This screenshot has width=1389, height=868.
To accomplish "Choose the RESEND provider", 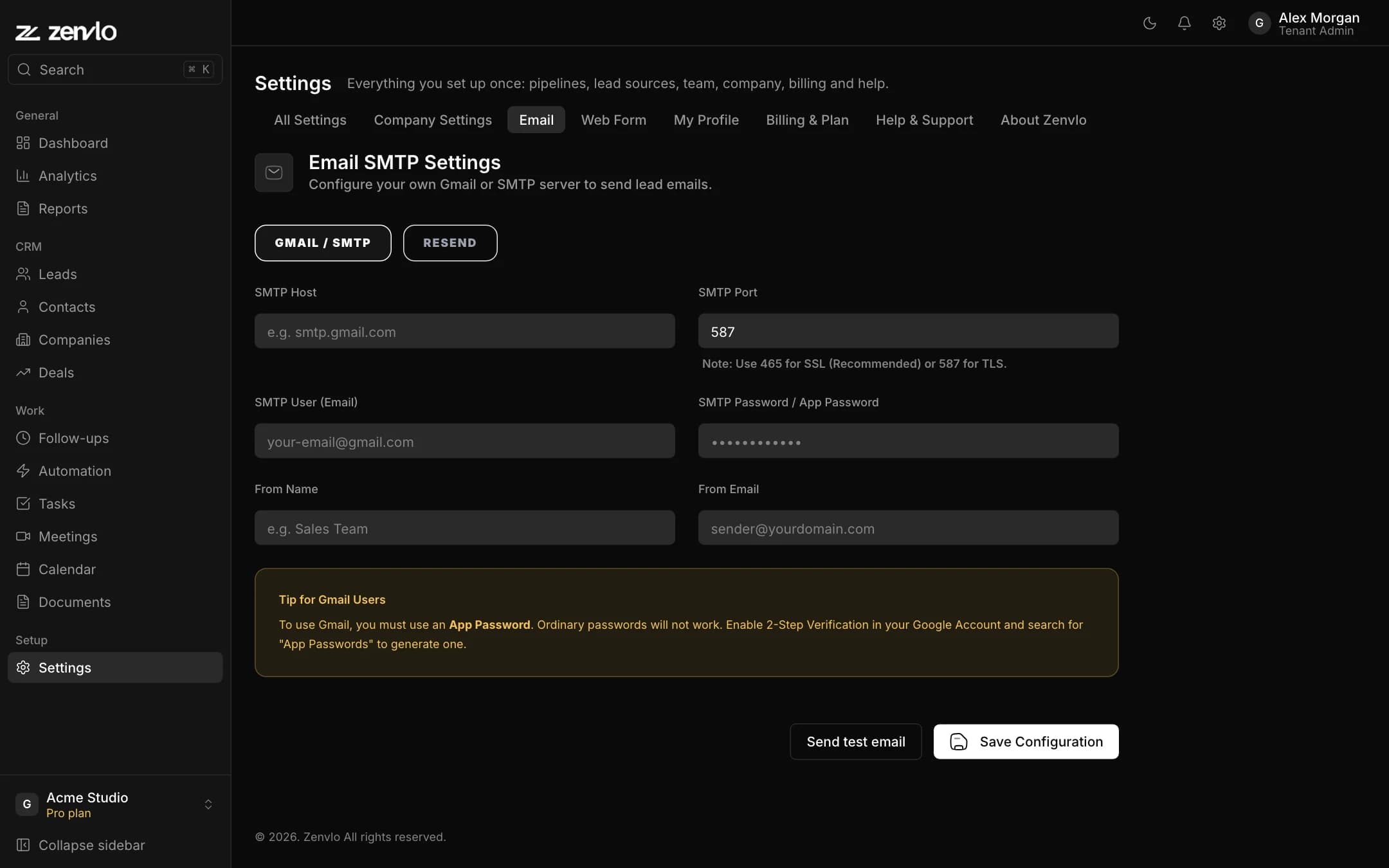I will point(450,243).
